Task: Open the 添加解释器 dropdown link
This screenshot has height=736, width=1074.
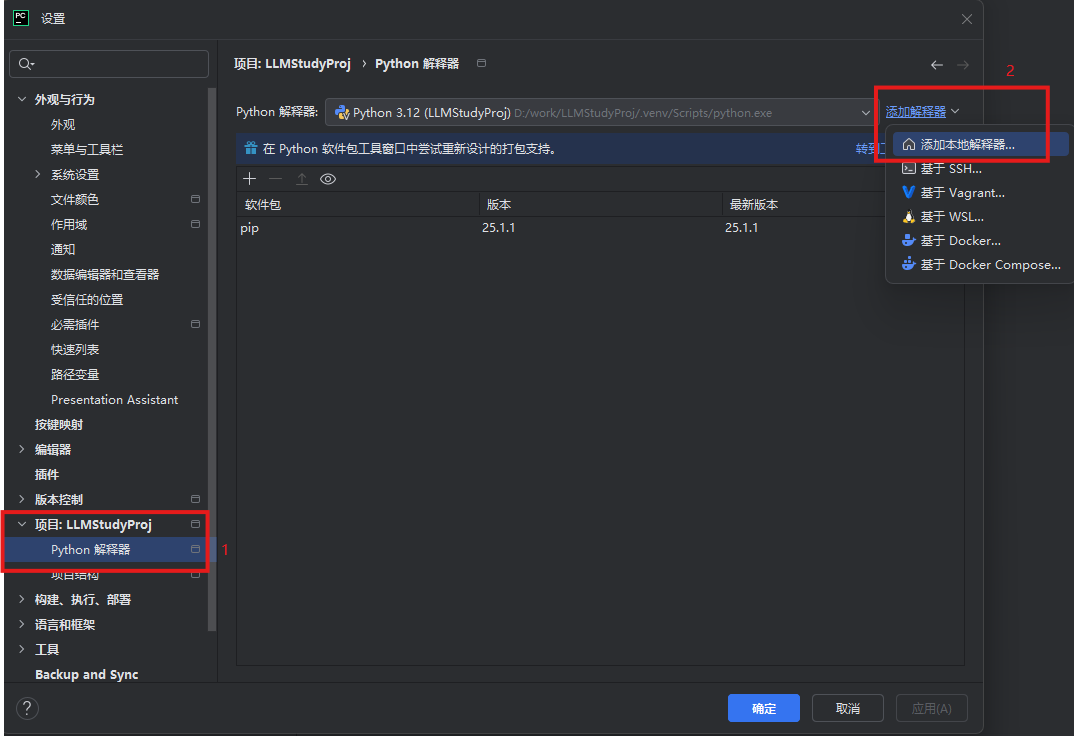Action: point(922,112)
